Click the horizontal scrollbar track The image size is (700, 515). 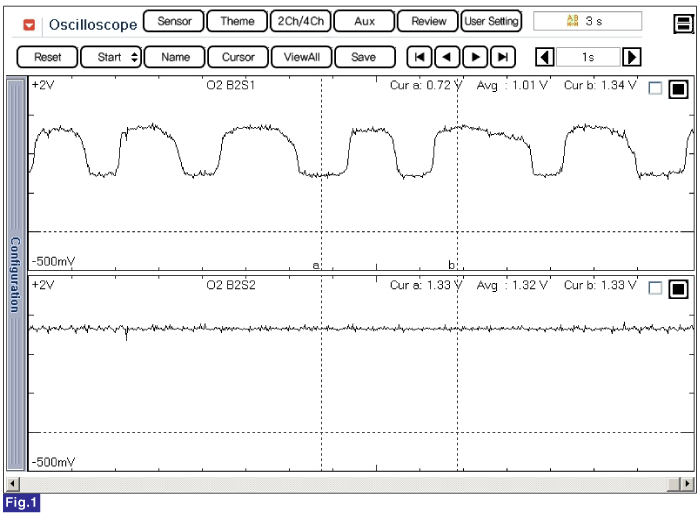point(344,484)
